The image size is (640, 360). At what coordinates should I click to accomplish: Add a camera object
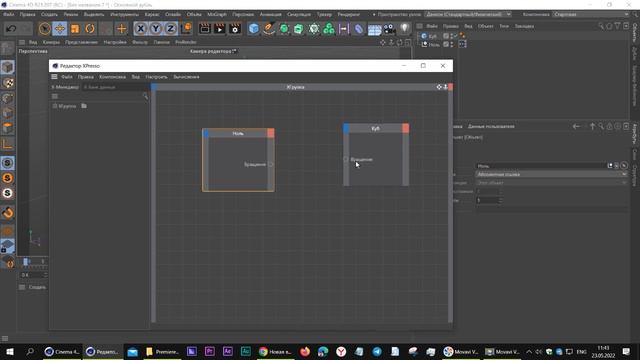click(x=389, y=29)
